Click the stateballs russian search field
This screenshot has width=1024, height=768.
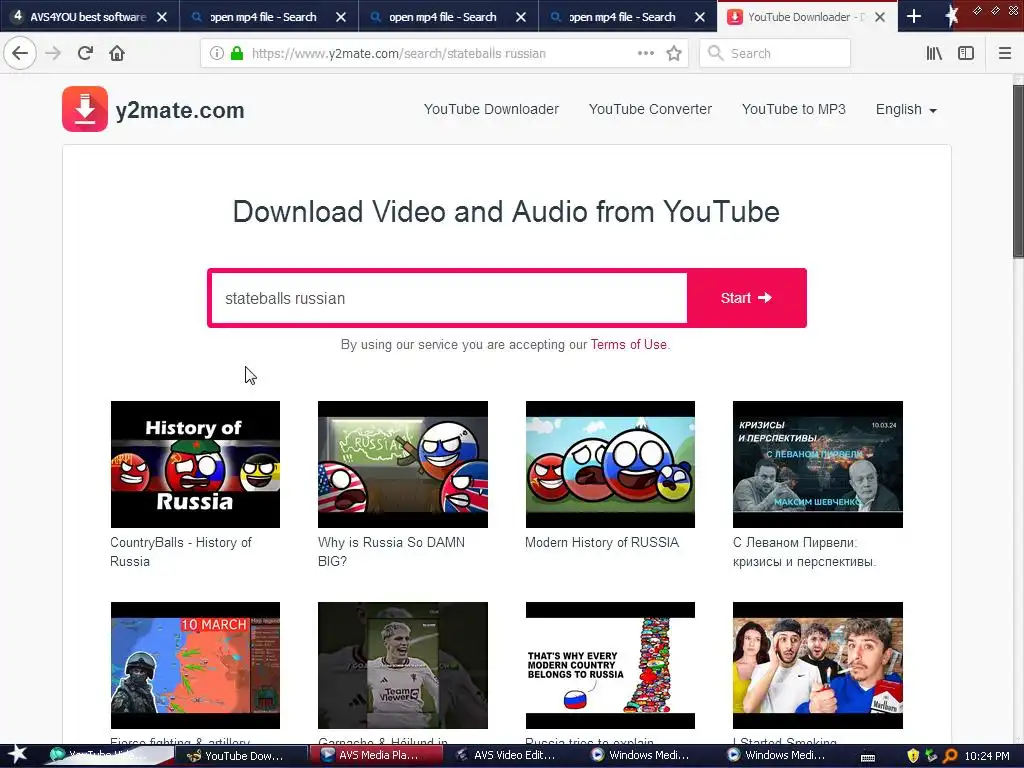tap(449, 298)
